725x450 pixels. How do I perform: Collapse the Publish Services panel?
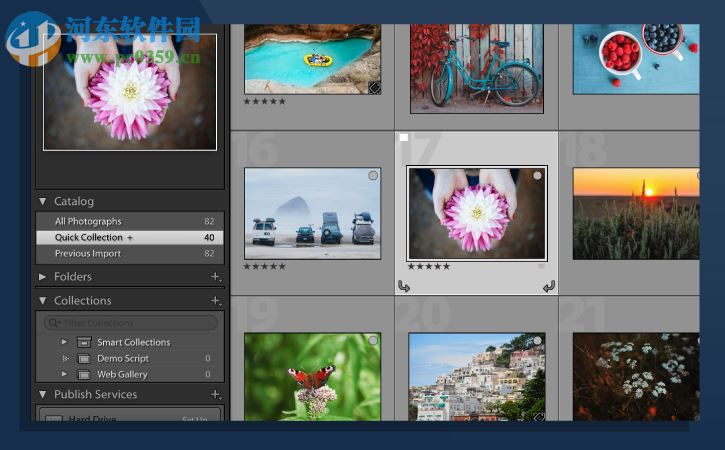[43, 395]
